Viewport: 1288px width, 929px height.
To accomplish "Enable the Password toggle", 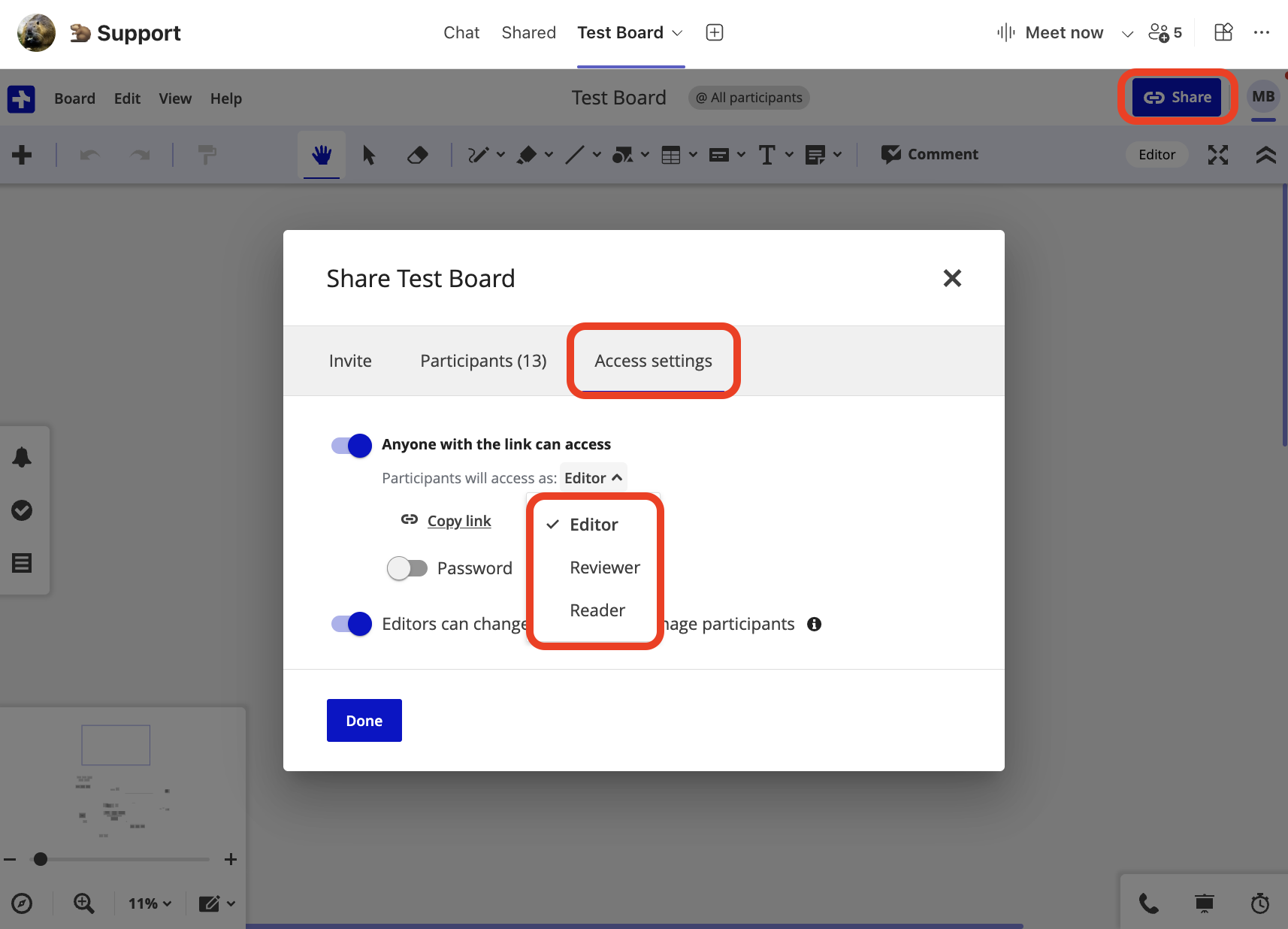I will coord(407,568).
